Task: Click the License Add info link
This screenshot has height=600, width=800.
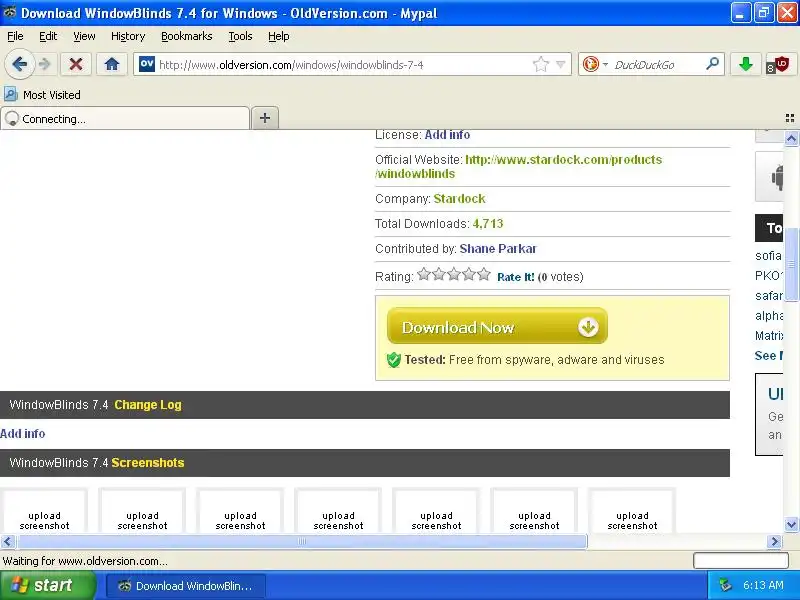Action: coord(447,135)
